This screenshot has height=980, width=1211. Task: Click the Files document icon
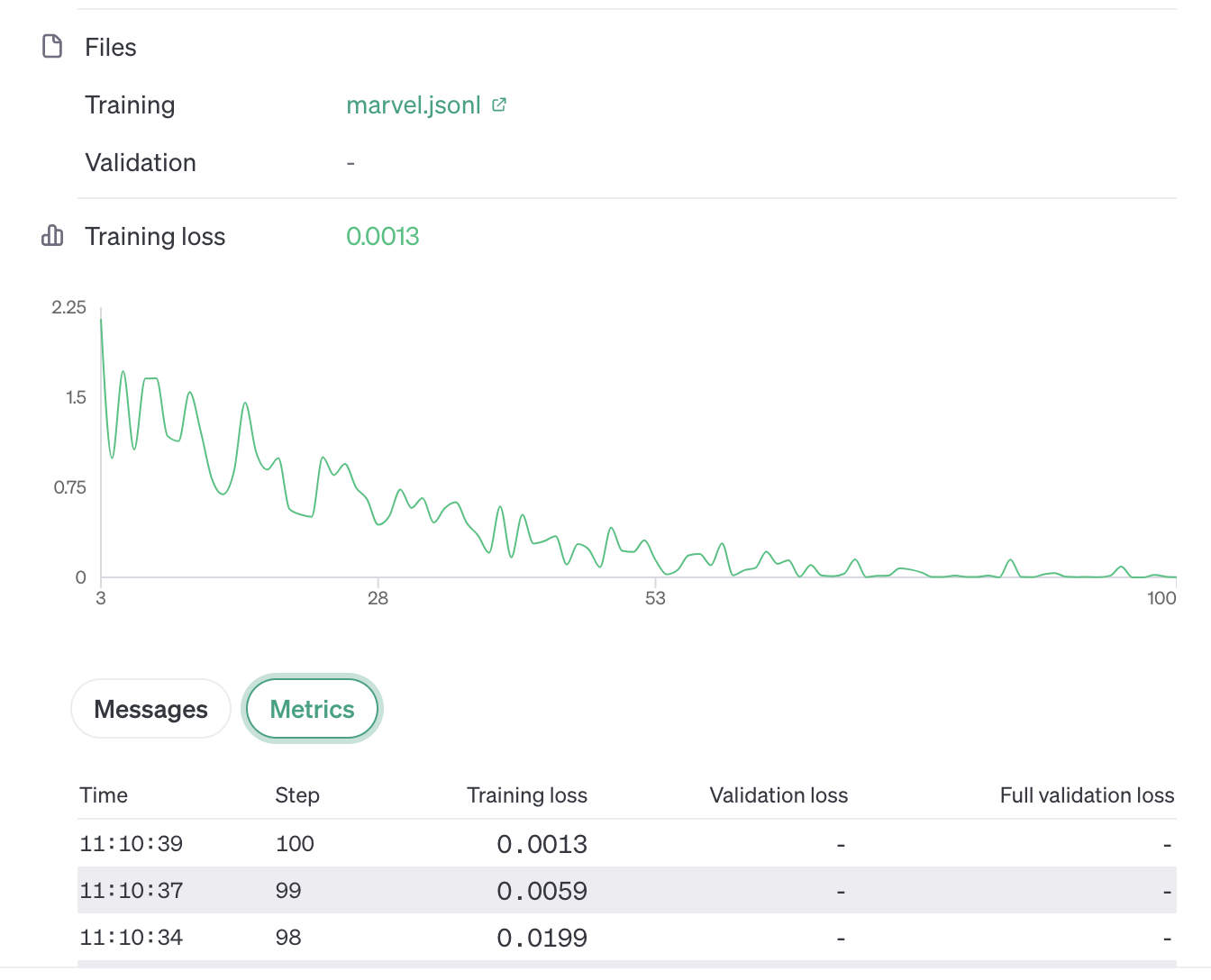click(x=52, y=47)
